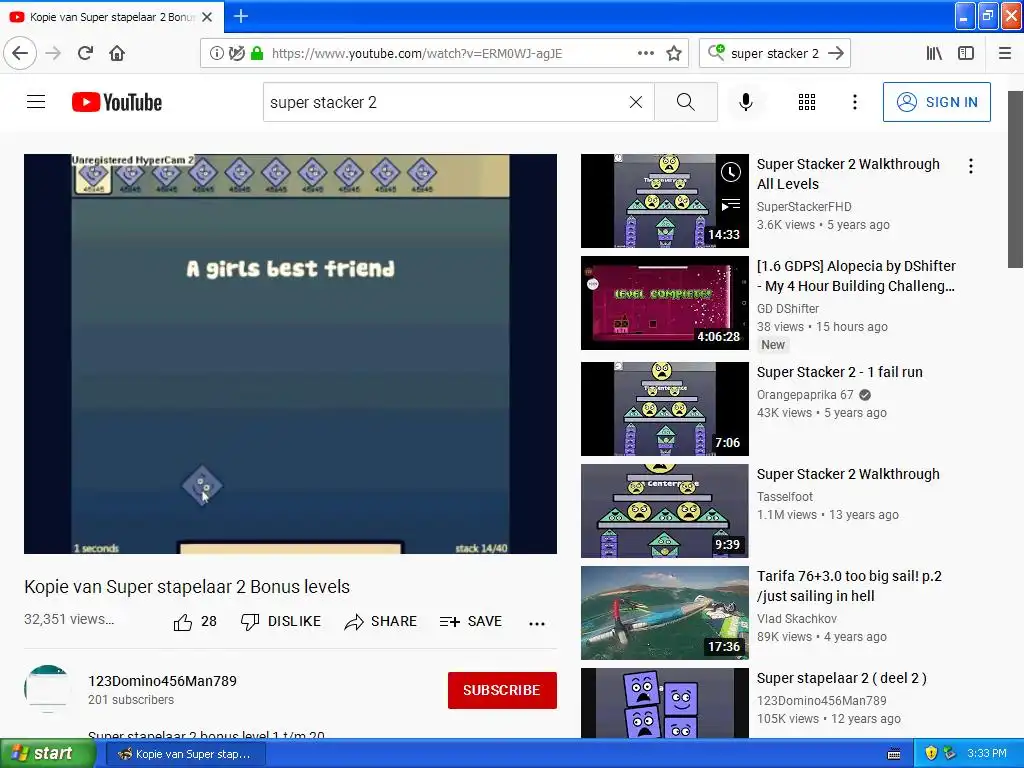
Task: Click the page vertical scrollbar thumb
Action: pos(1015,180)
